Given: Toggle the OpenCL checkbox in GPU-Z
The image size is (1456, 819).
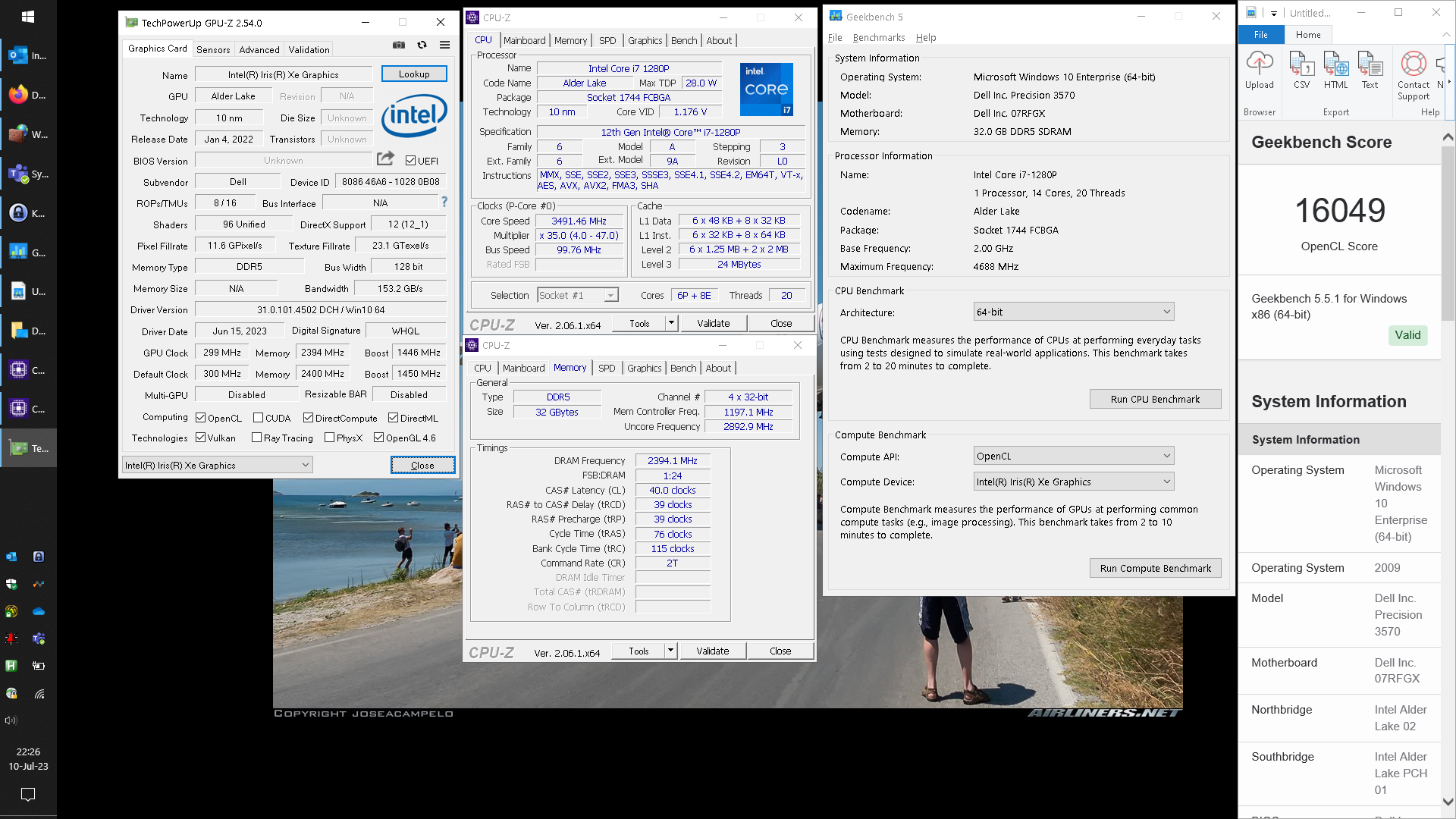Looking at the screenshot, I should click(201, 418).
